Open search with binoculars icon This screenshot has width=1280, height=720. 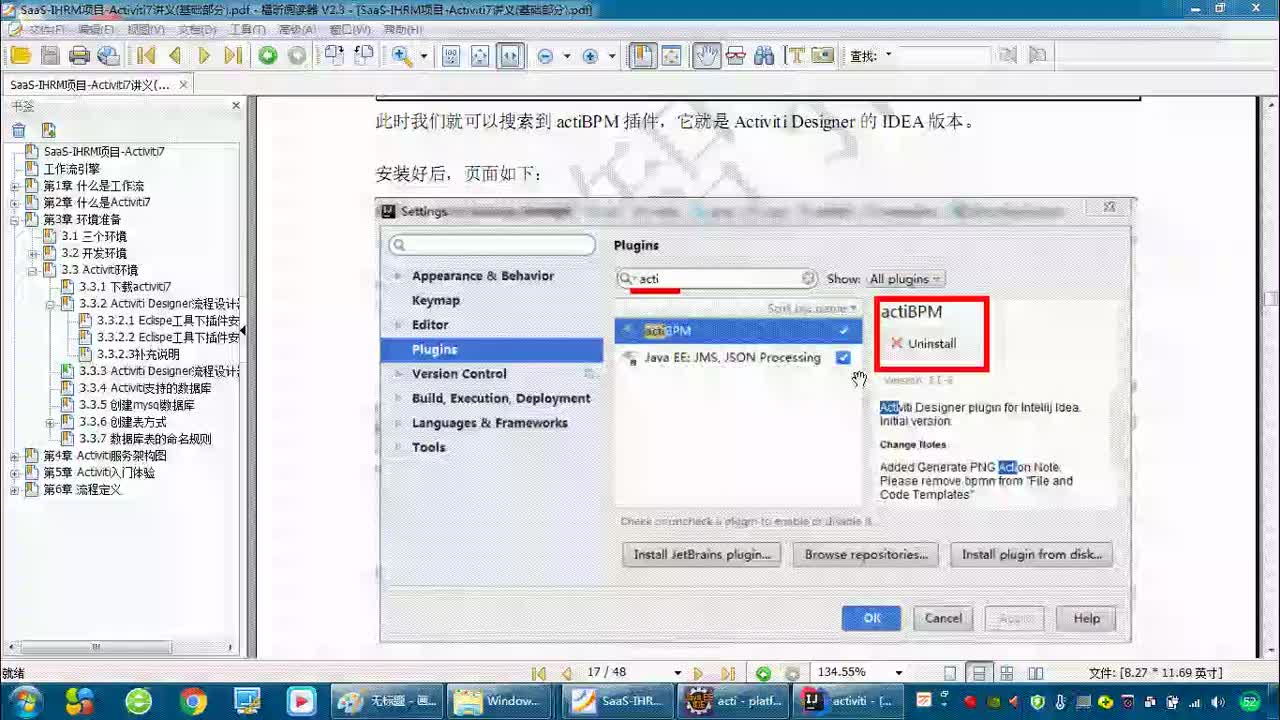click(765, 56)
